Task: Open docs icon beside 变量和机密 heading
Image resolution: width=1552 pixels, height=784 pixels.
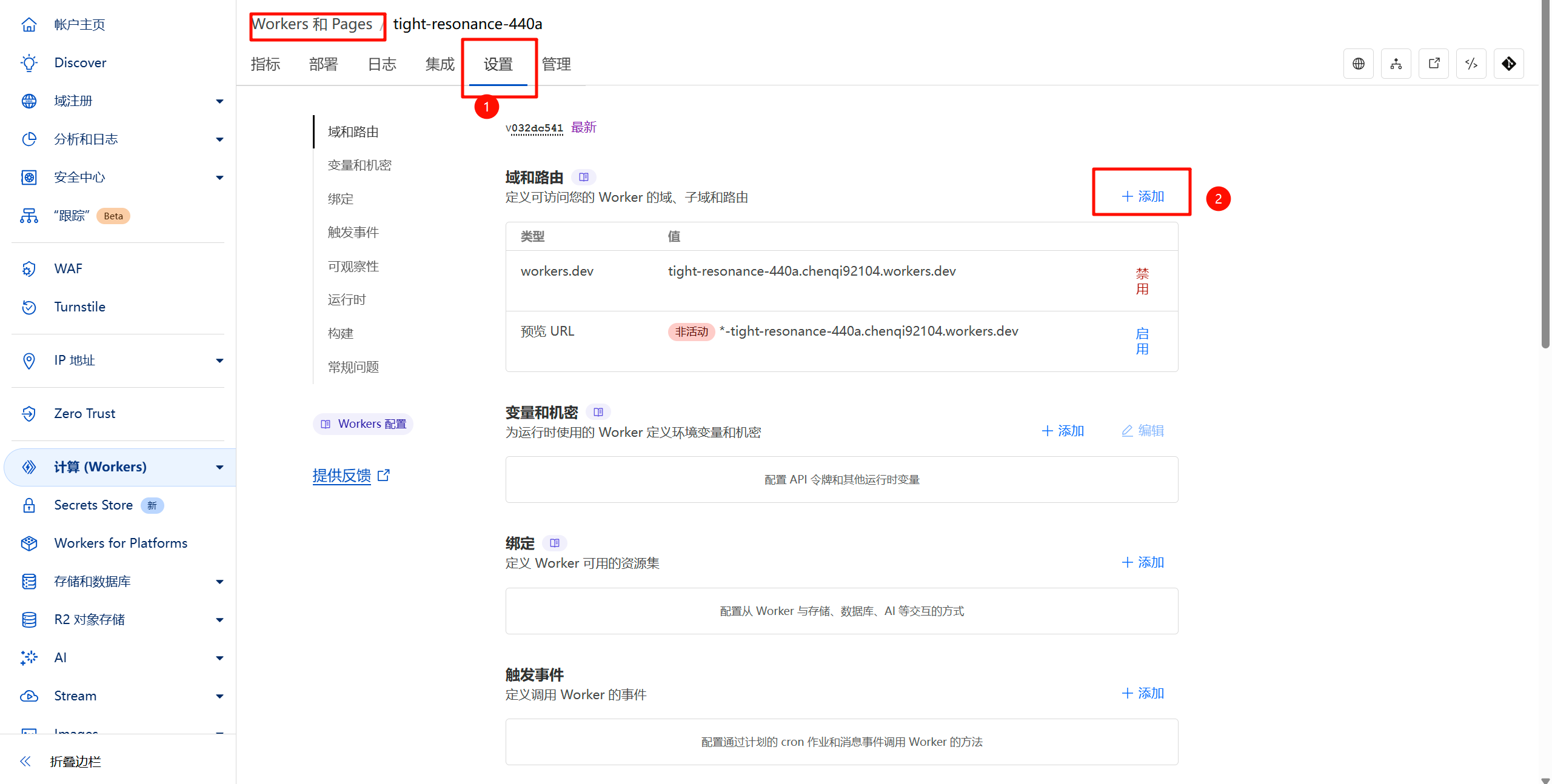Action: 598,412
